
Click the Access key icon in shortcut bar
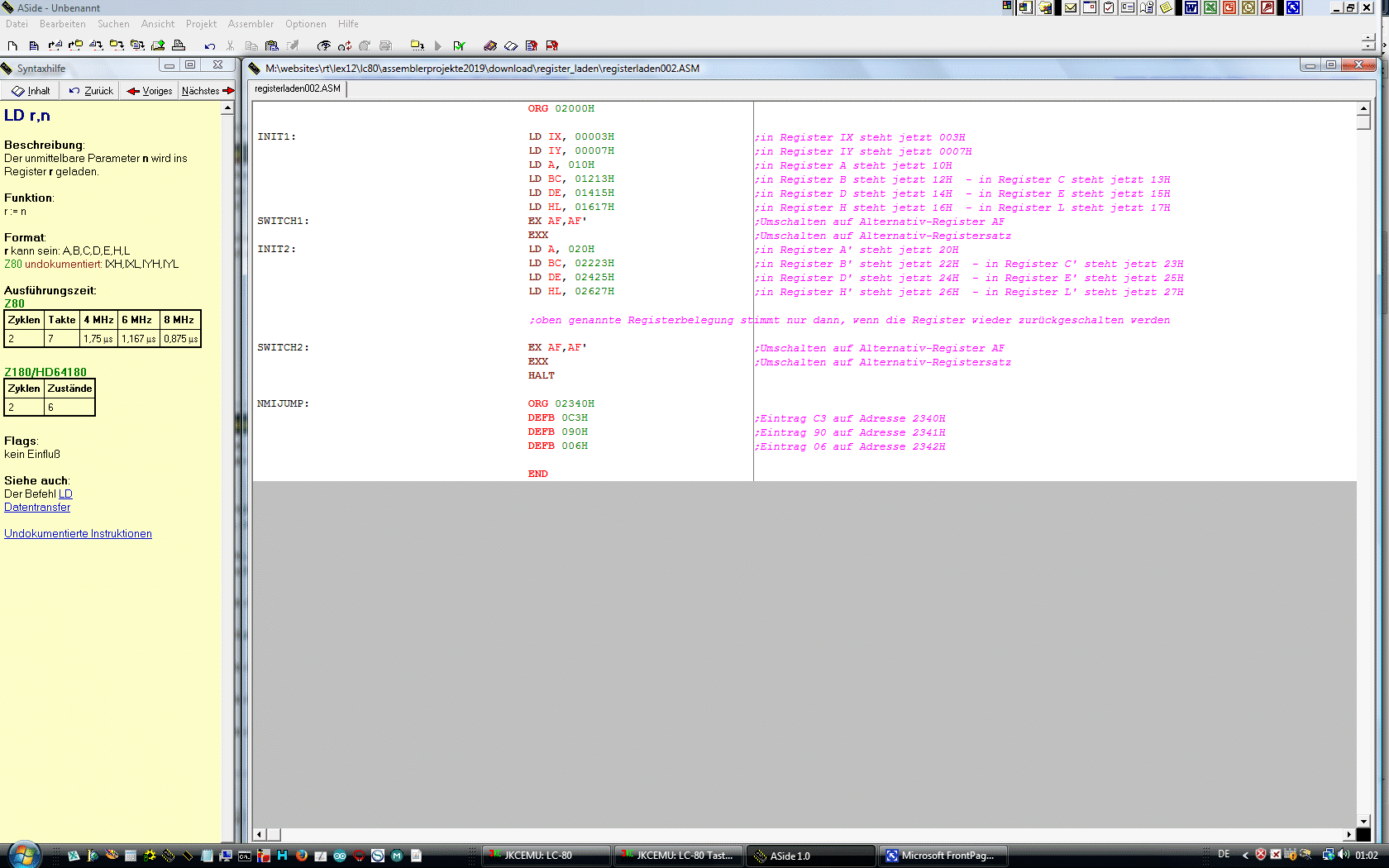click(x=1267, y=7)
